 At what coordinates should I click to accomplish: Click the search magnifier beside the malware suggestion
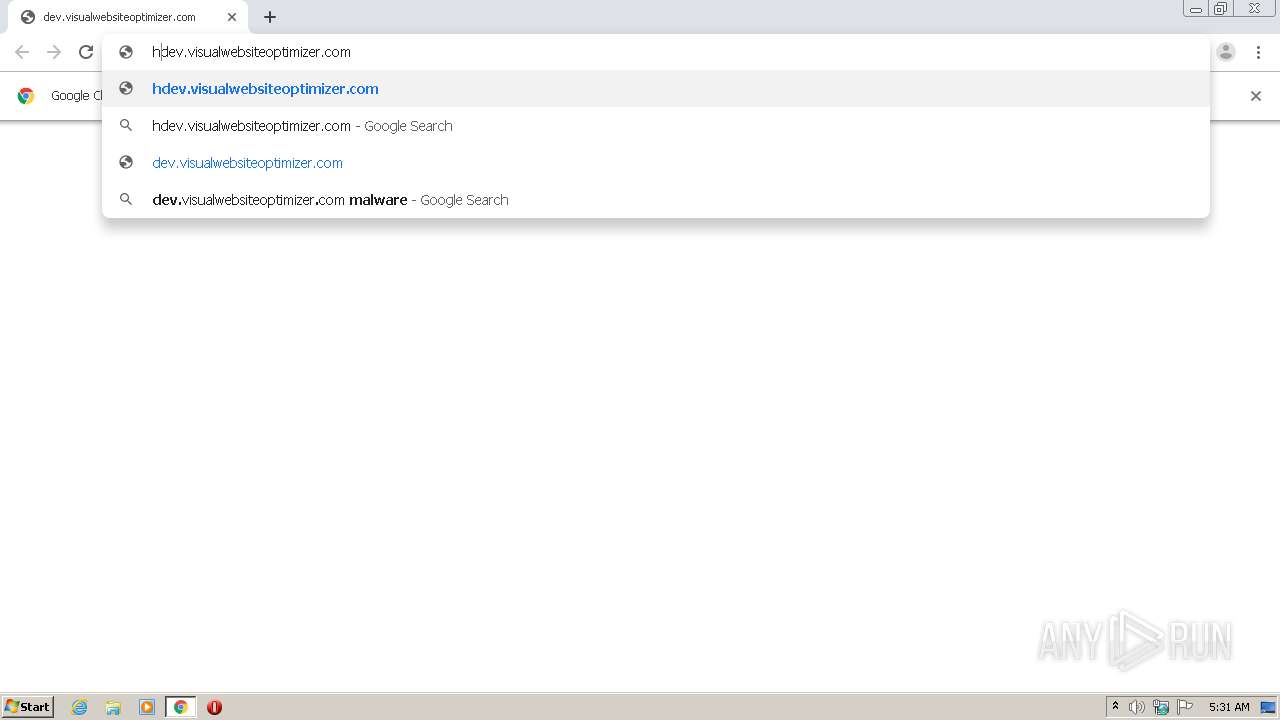tap(126, 200)
